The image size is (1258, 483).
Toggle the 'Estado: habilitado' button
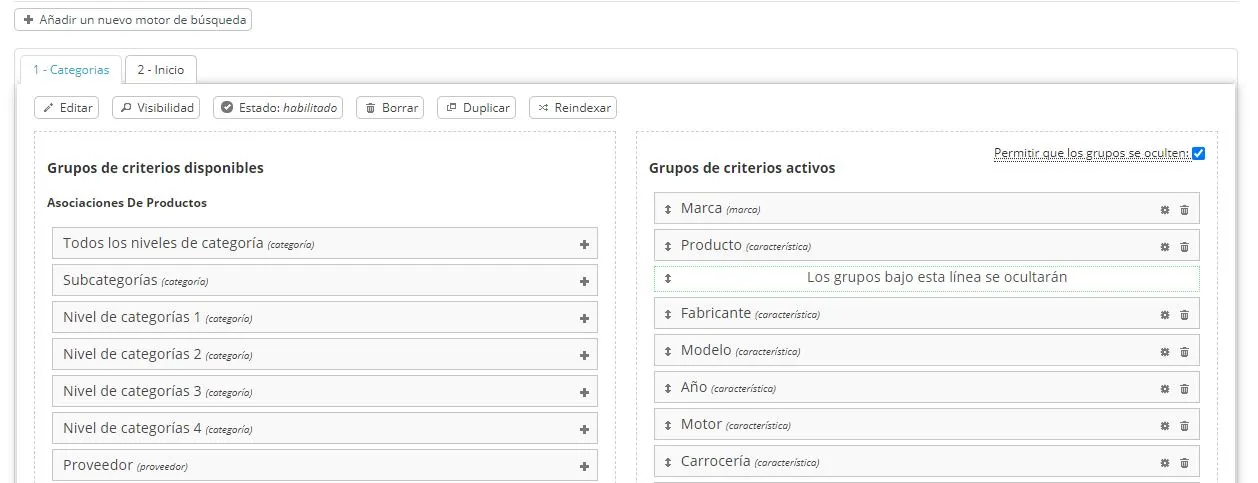[x=278, y=108]
